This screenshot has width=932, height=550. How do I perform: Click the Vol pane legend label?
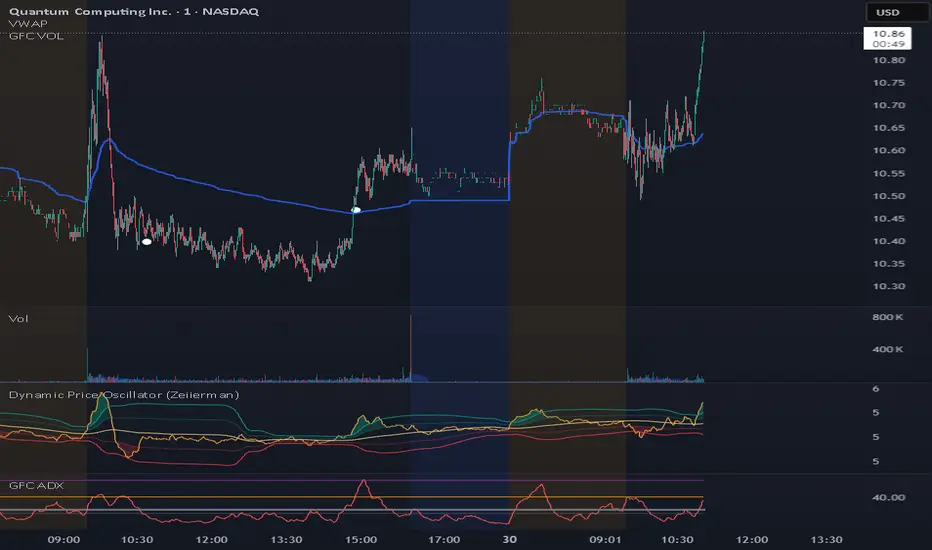point(17,319)
